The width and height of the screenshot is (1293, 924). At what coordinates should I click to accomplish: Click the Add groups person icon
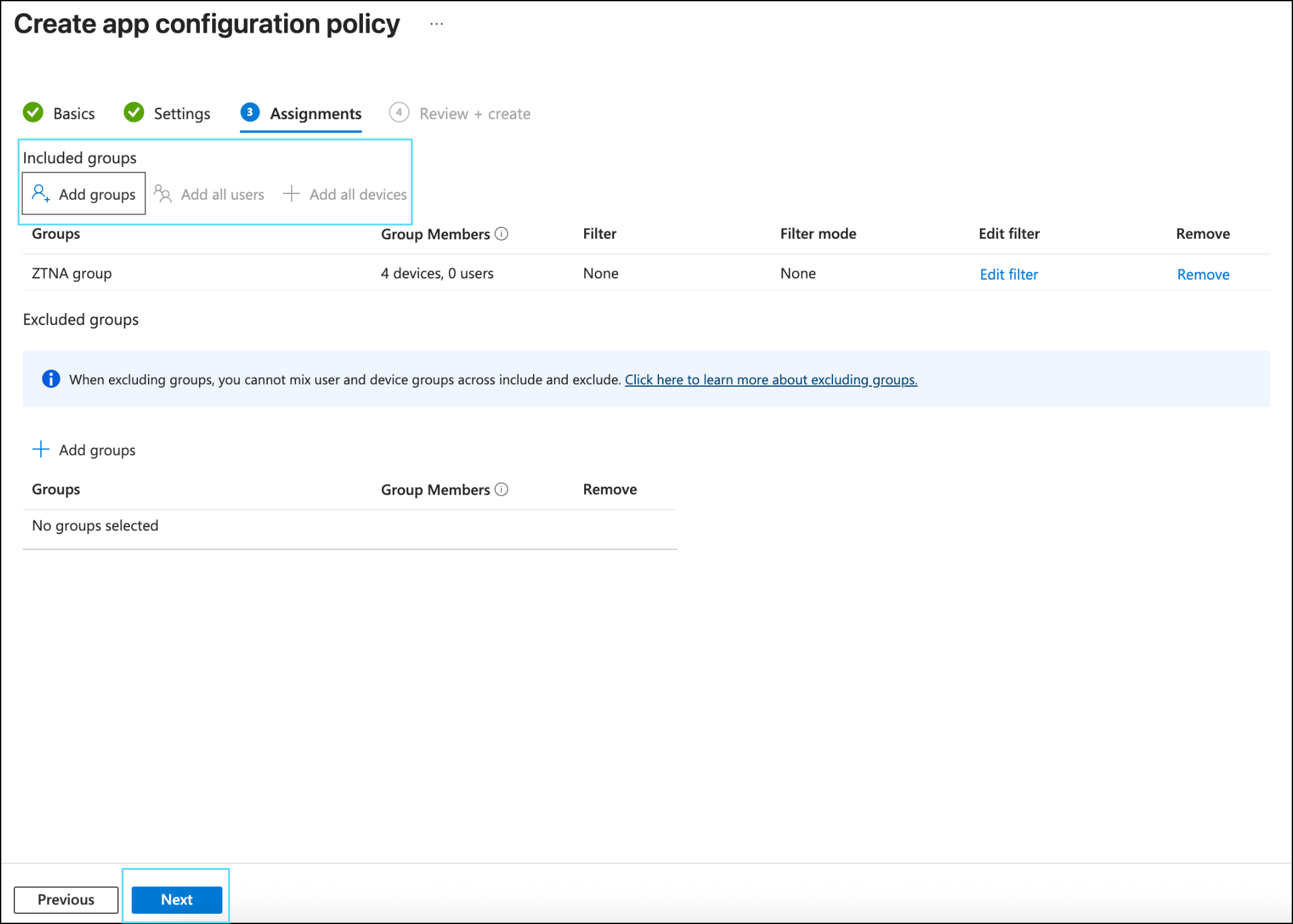click(41, 193)
